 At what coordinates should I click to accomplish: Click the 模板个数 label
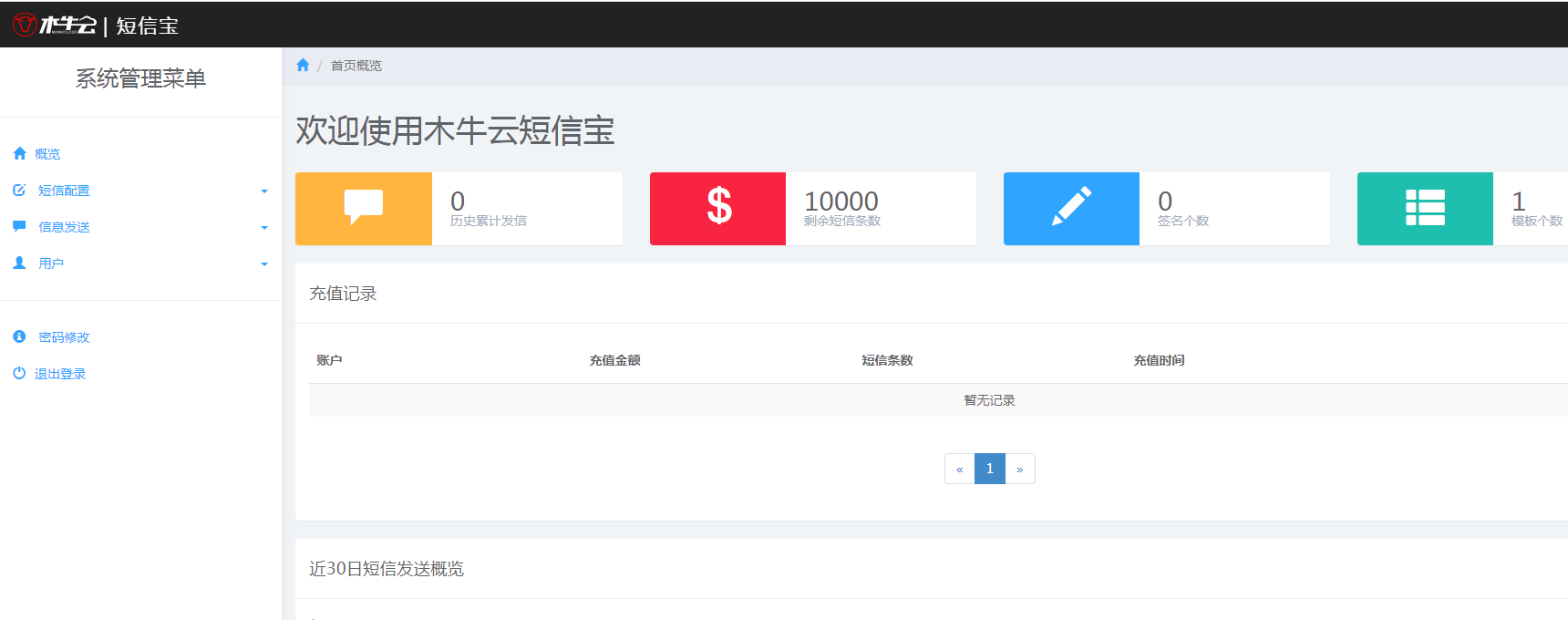pyautogui.click(x=1537, y=221)
